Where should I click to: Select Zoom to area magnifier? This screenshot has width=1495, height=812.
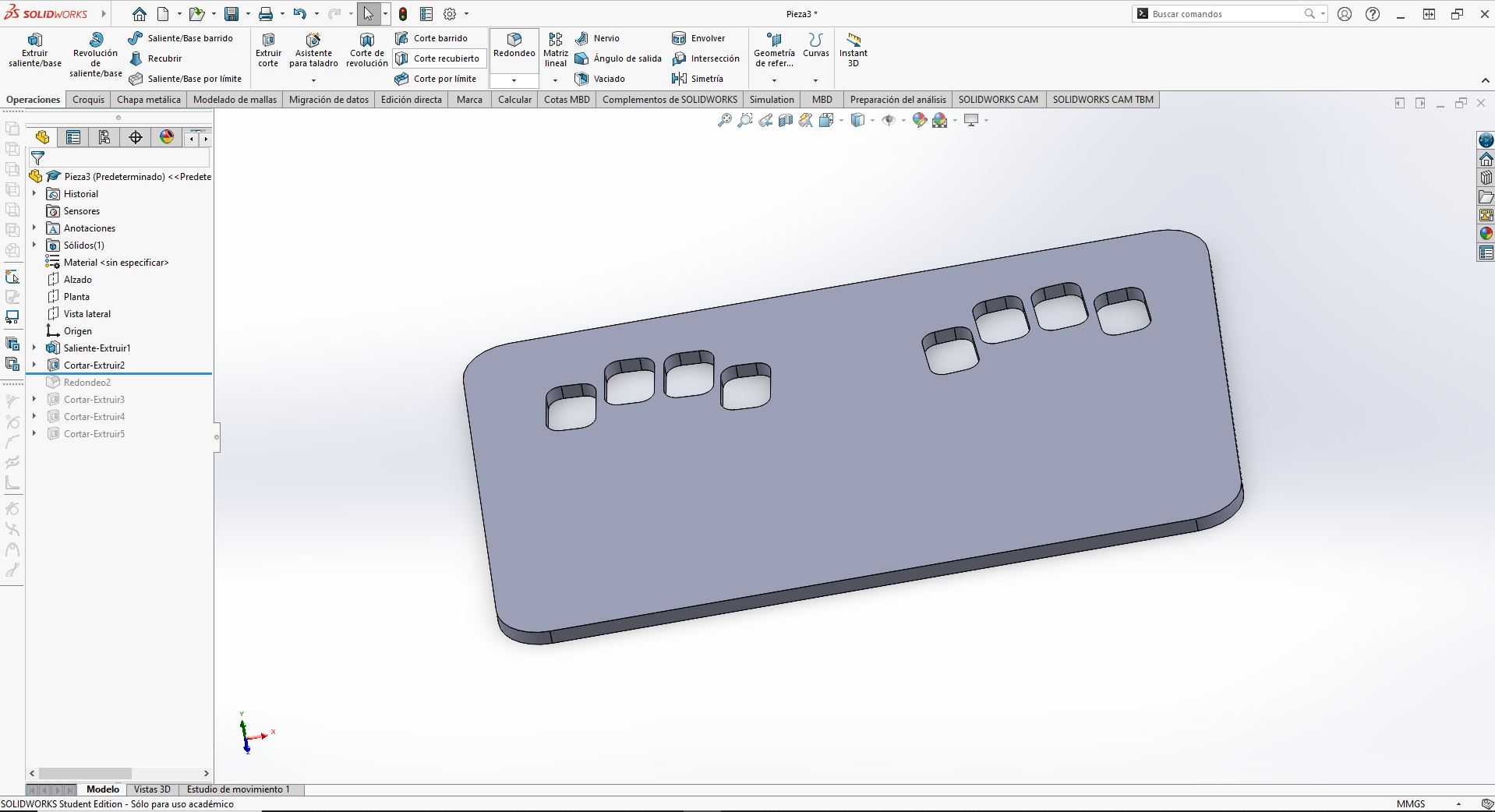tap(745, 120)
